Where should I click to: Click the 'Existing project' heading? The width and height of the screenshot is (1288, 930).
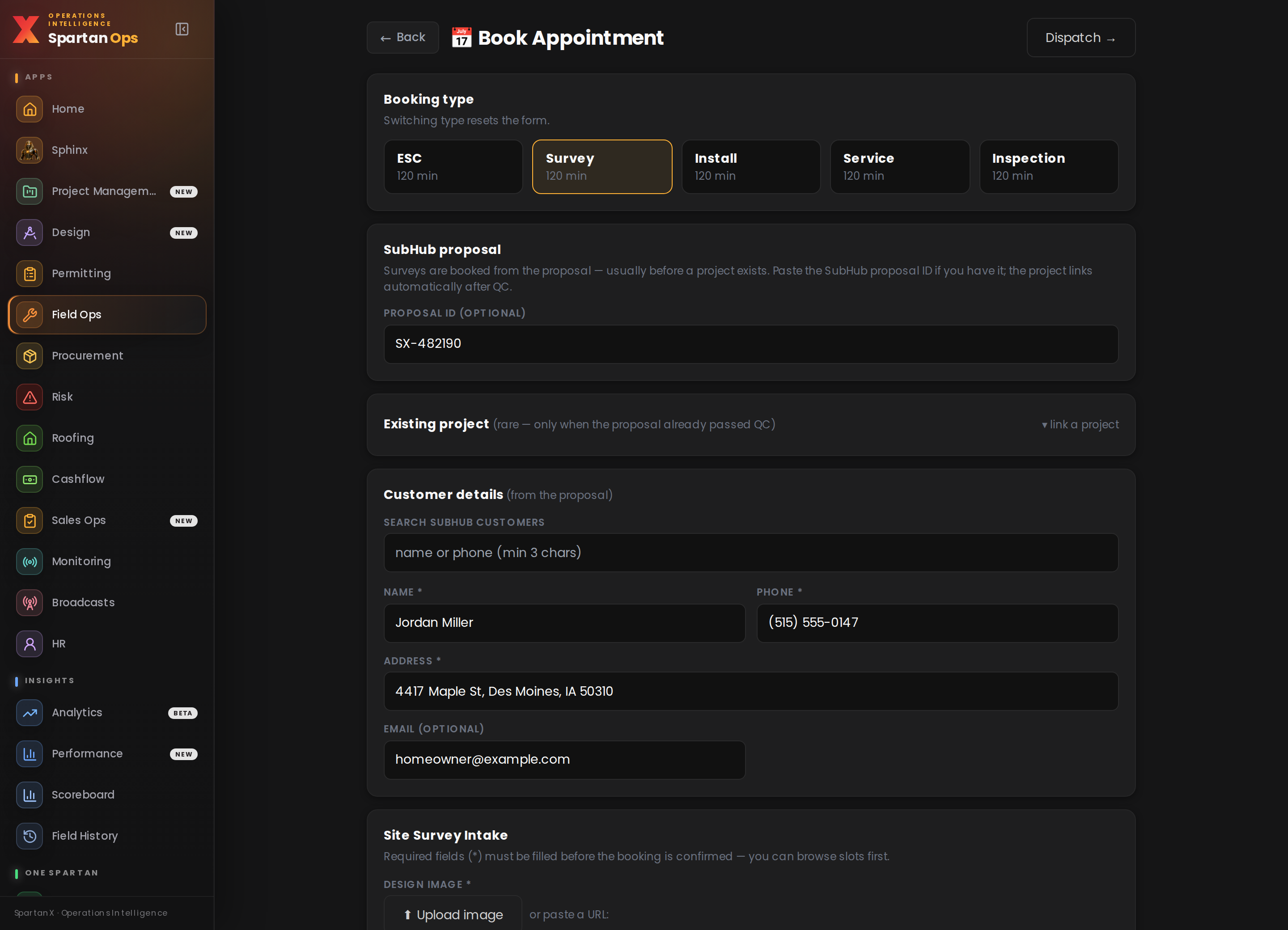[436, 424]
